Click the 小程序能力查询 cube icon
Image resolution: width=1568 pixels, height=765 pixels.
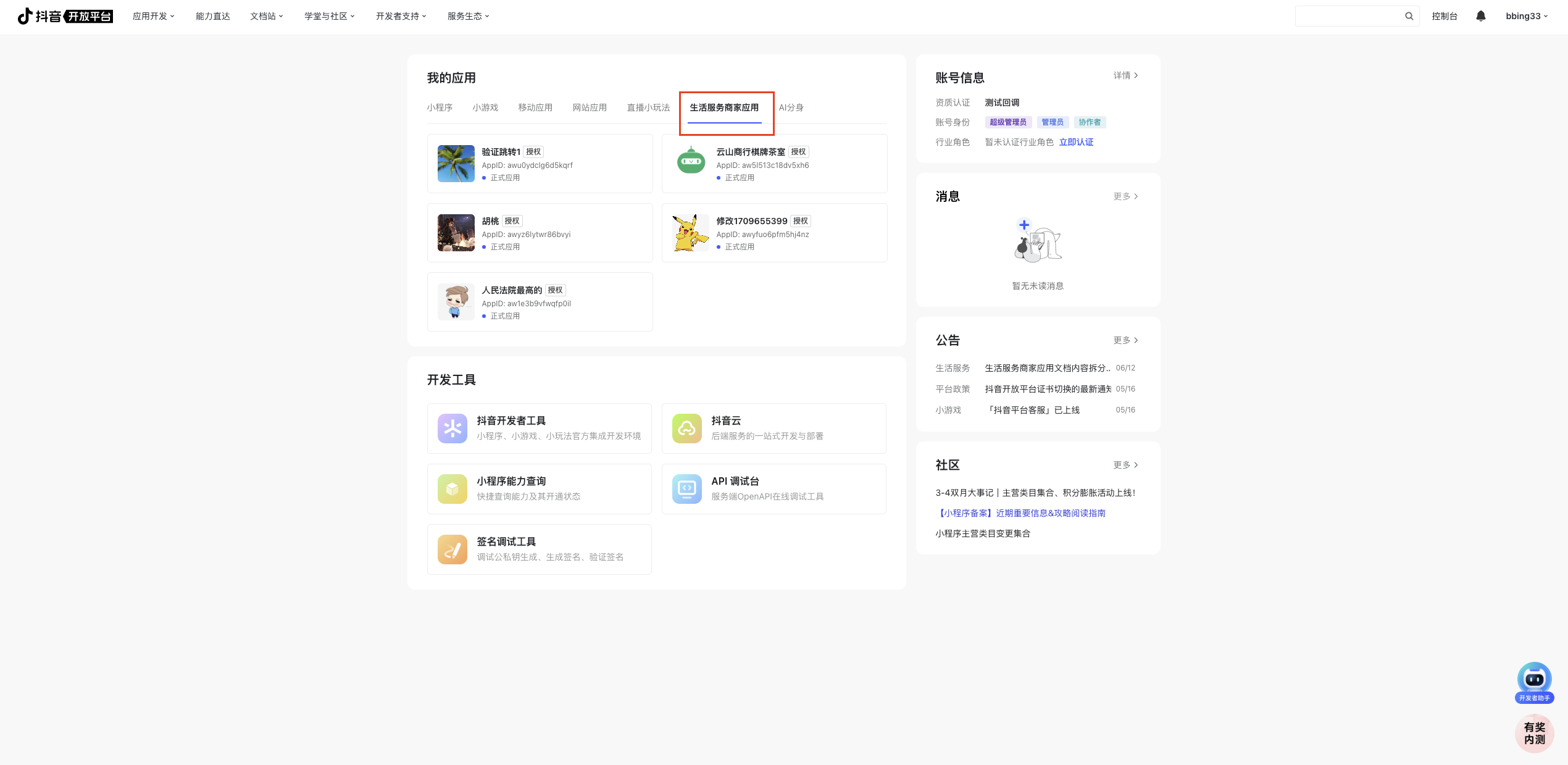click(452, 489)
